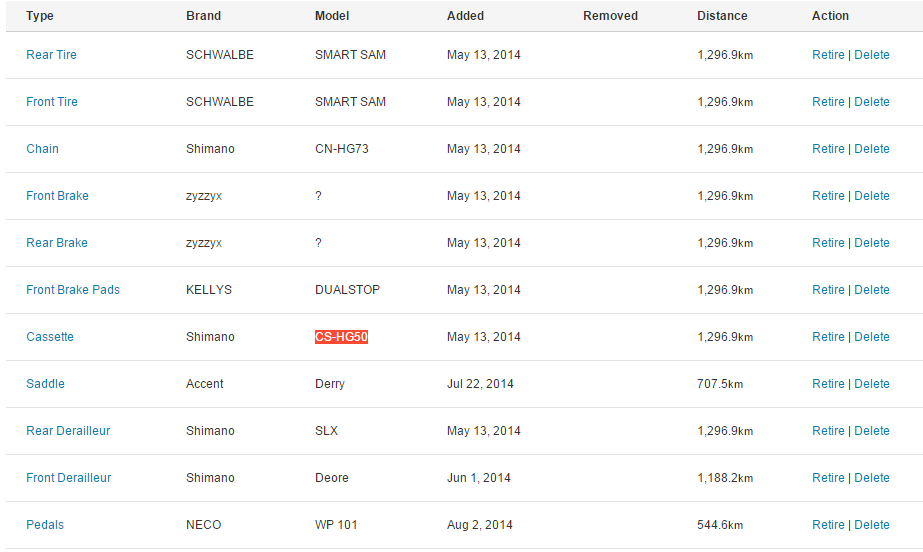Delete the Front Tire component
The width and height of the screenshot is (923, 552).
[x=871, y=102]
